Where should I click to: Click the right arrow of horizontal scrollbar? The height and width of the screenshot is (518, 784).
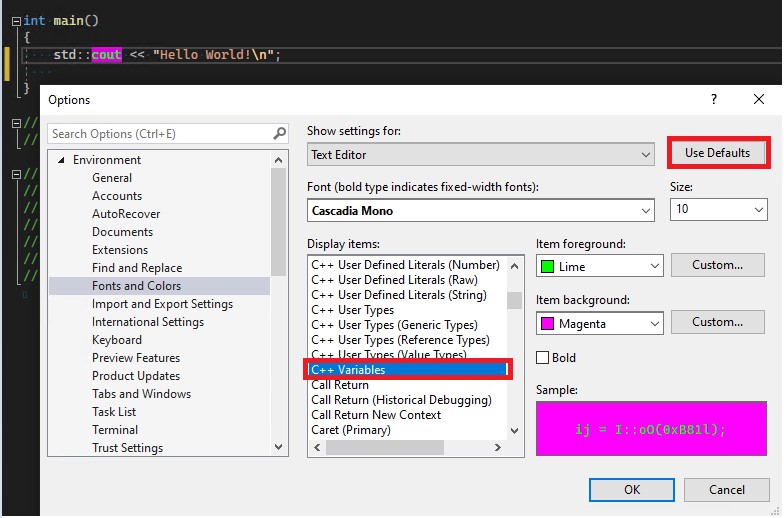[497, 448]
